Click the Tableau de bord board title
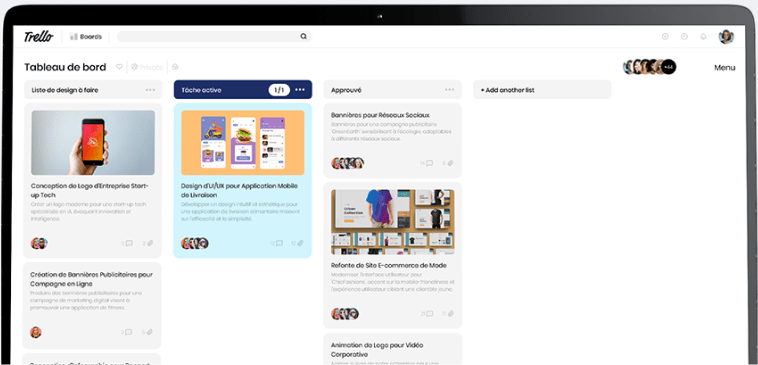Screen dimensions: 758x365 (x=65, y=67)
